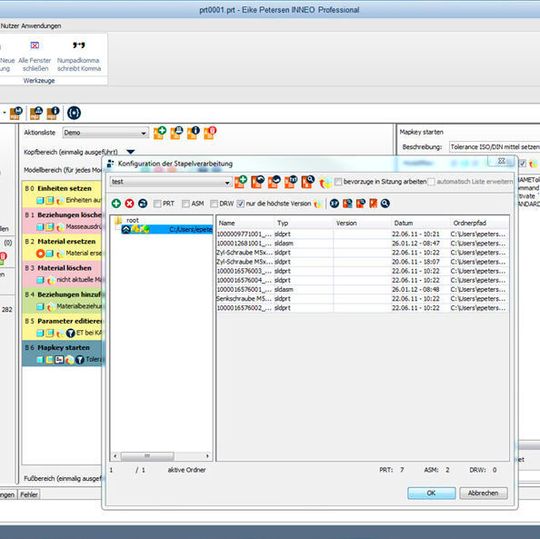Viewport: 540px width, 539px height.
Task: Click user document icon next to Aktionsliste dropdown
Action: point(176,133)
